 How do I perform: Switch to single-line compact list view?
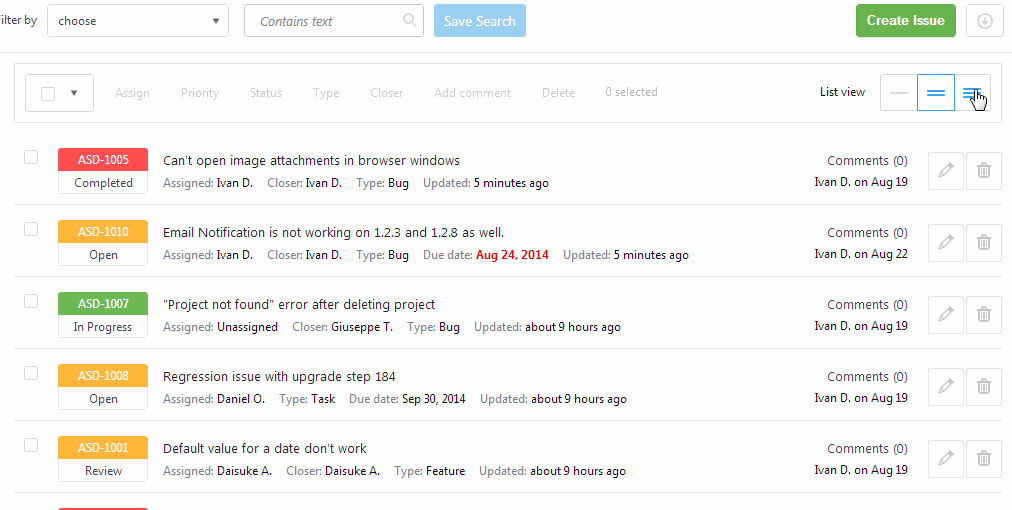(x=898, y=93)
